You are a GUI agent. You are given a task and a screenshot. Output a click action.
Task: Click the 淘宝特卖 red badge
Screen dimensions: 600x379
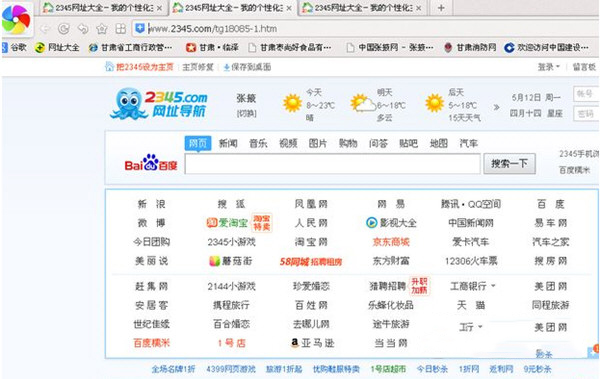(x=262, y=223)
